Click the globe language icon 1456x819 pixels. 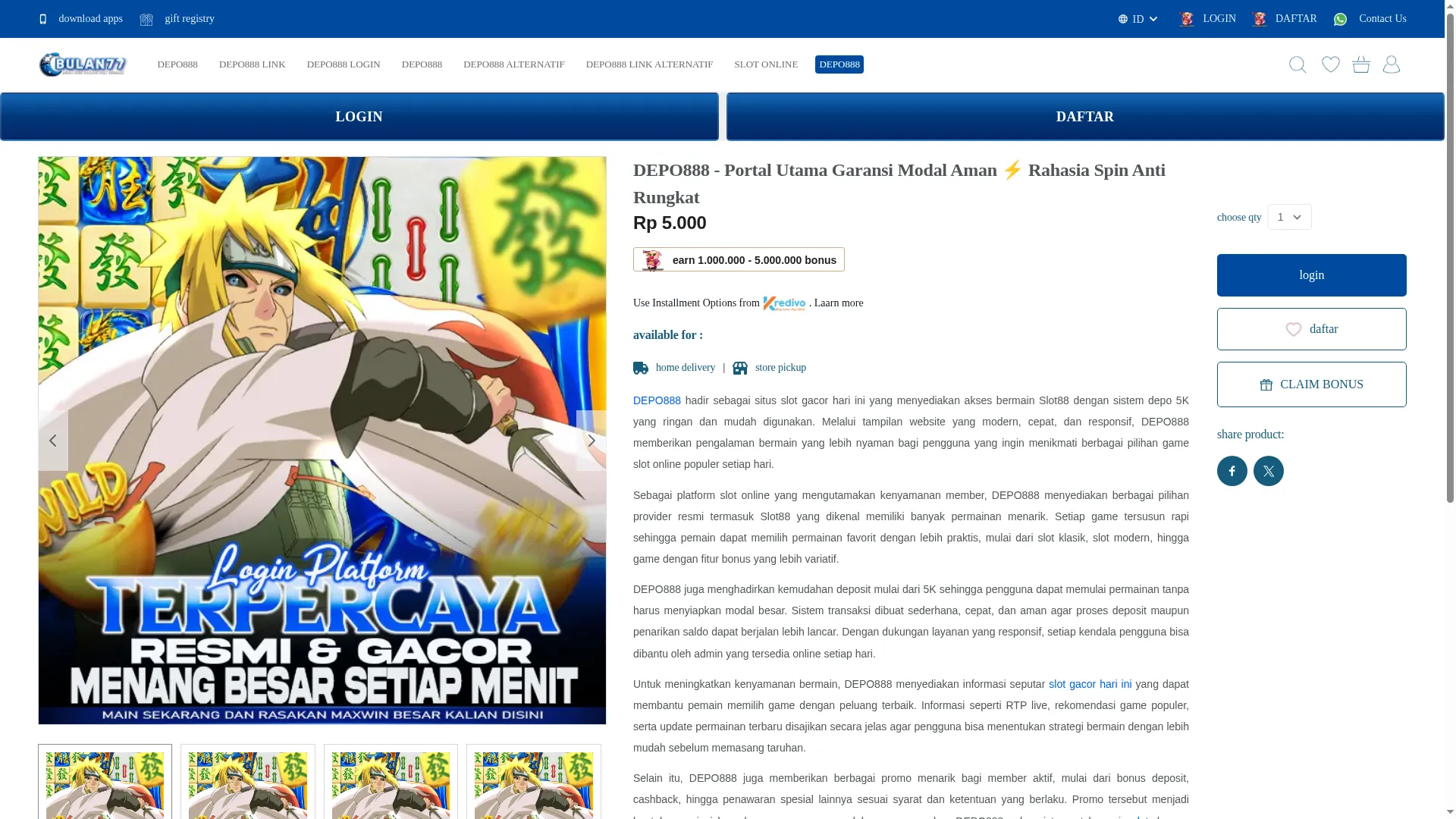(x=1123, y=19)
